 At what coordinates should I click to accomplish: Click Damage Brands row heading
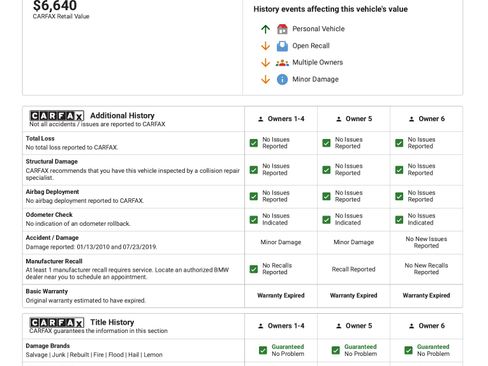tap(48, 346)
